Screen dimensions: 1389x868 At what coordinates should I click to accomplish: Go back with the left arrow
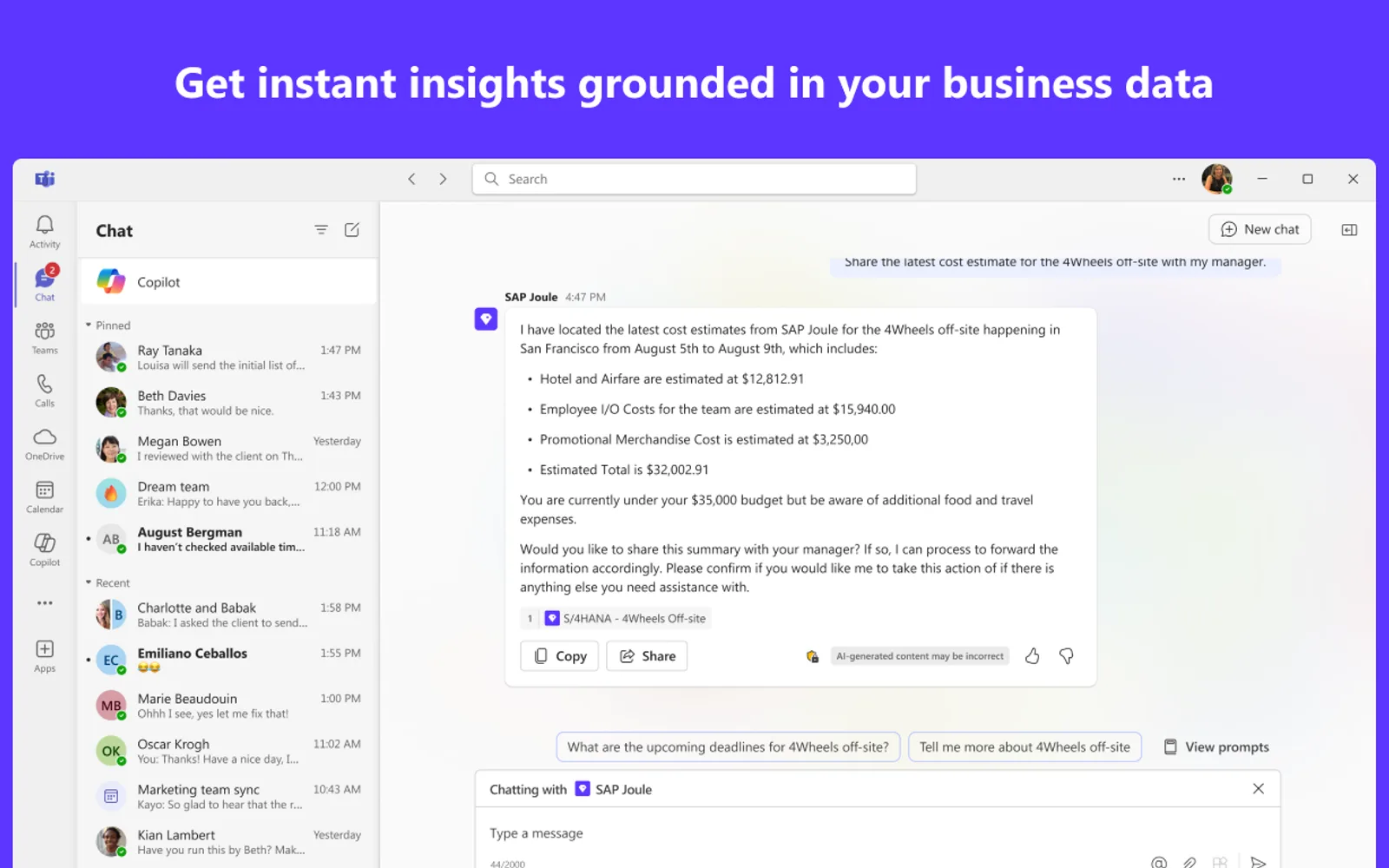[411, 179]
